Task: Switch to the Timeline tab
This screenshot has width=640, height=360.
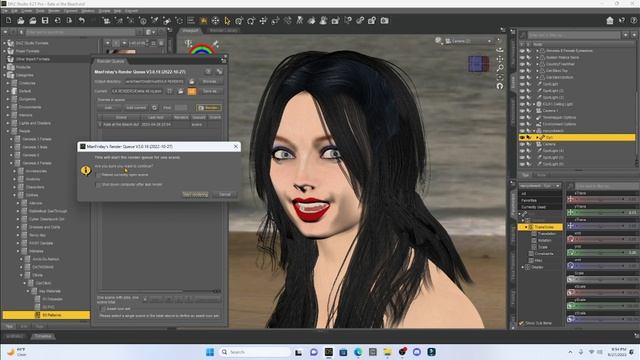Action: coord(42,336)
